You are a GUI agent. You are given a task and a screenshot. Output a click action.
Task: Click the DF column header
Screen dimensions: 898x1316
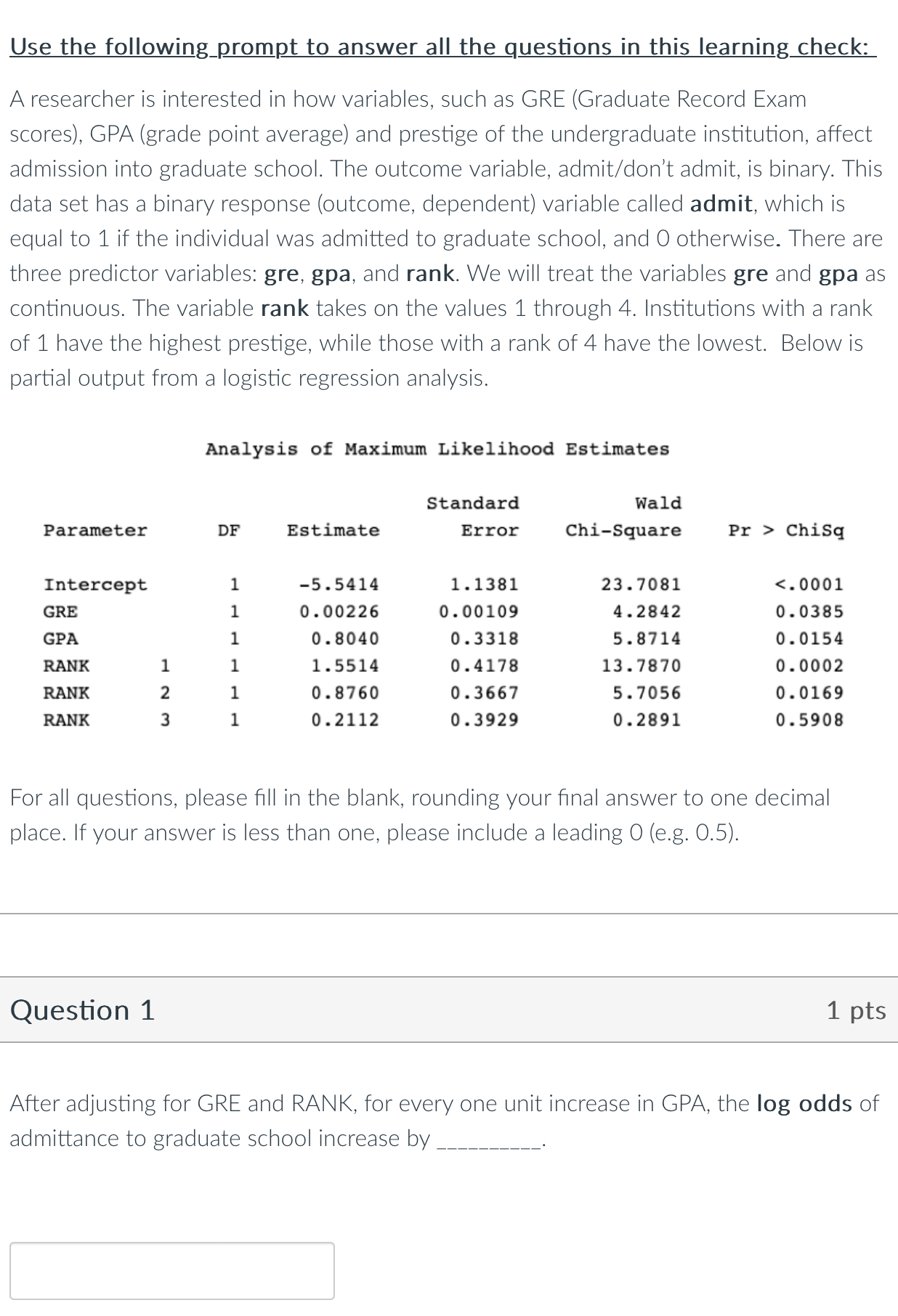click(228, 530)
